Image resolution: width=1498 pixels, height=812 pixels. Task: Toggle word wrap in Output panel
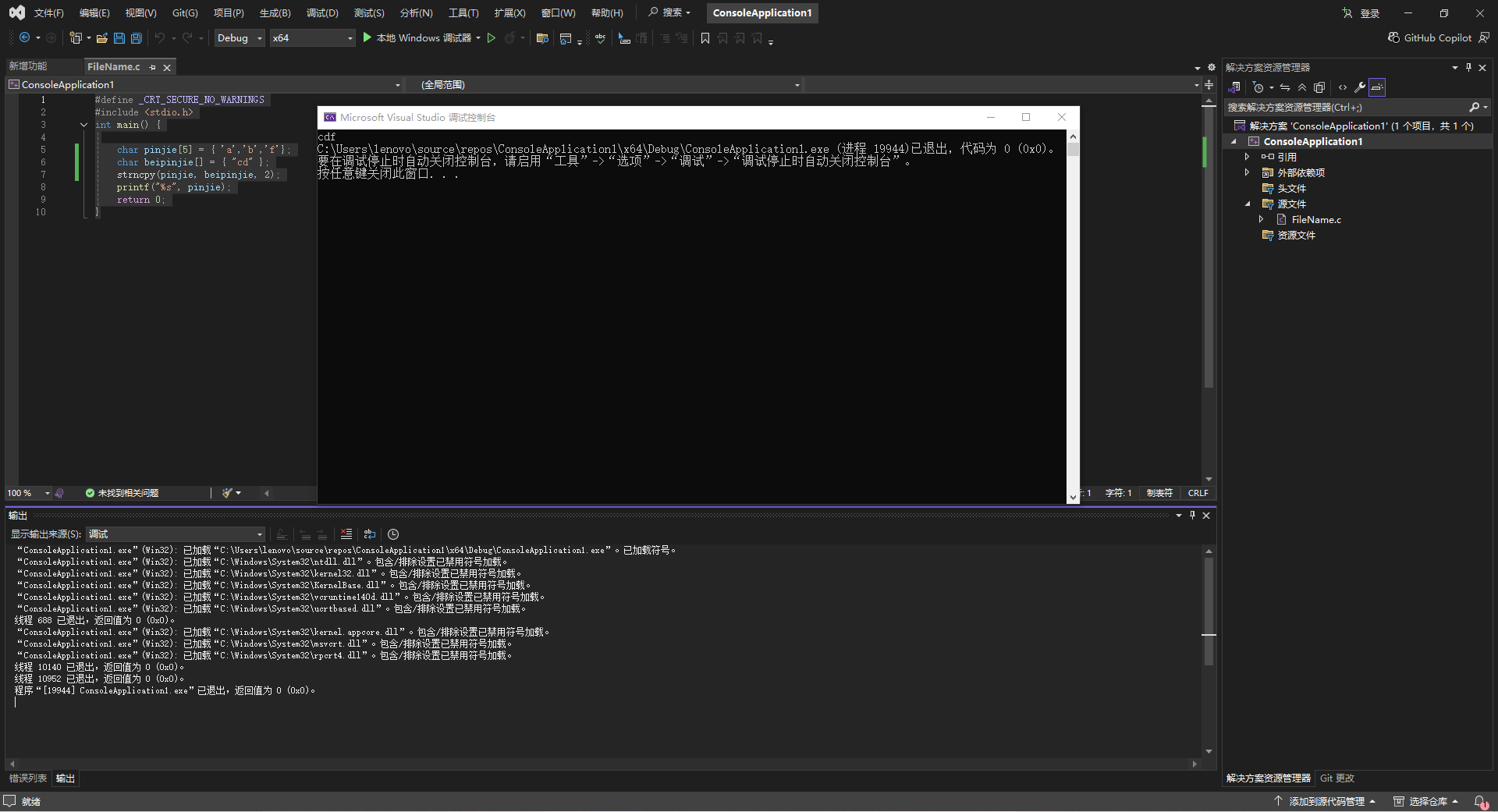370,534
